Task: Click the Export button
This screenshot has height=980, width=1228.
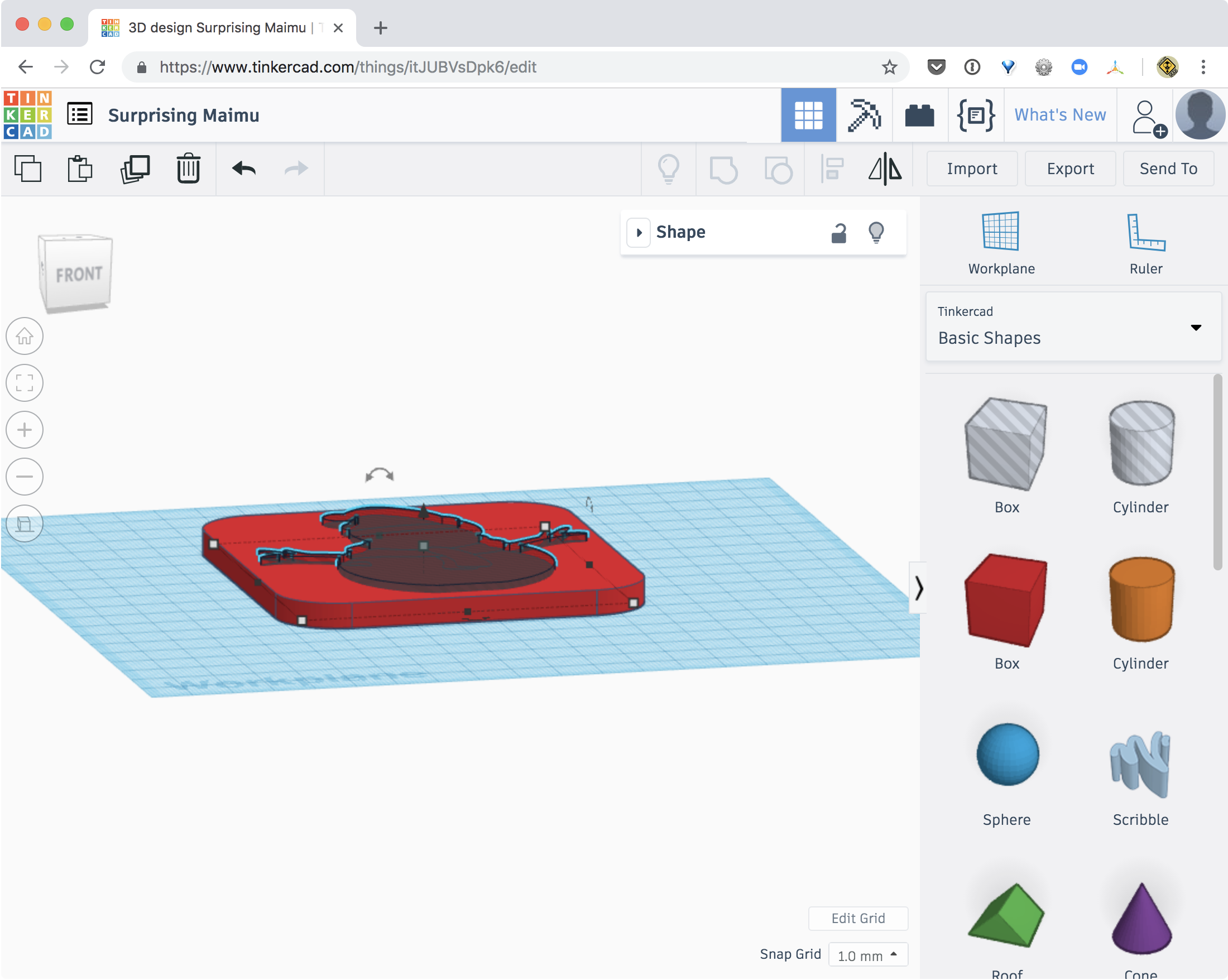Action: click(1069, 169)
